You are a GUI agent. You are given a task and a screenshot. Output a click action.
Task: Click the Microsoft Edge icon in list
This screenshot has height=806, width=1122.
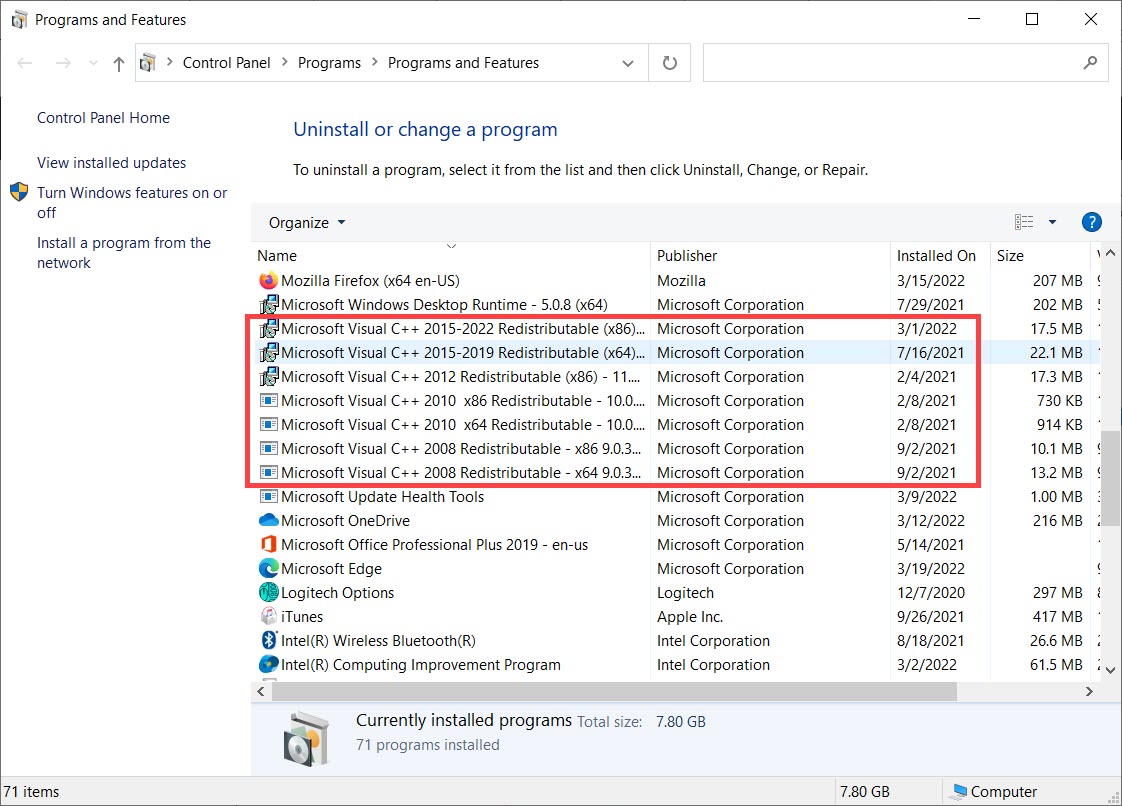269,568
